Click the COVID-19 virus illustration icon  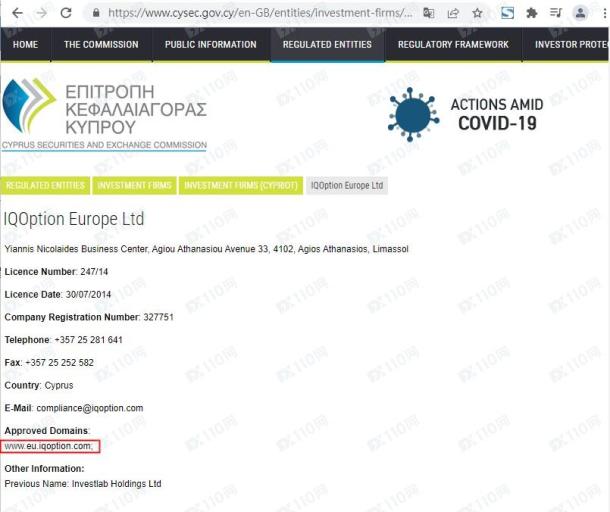click(413, 115)
